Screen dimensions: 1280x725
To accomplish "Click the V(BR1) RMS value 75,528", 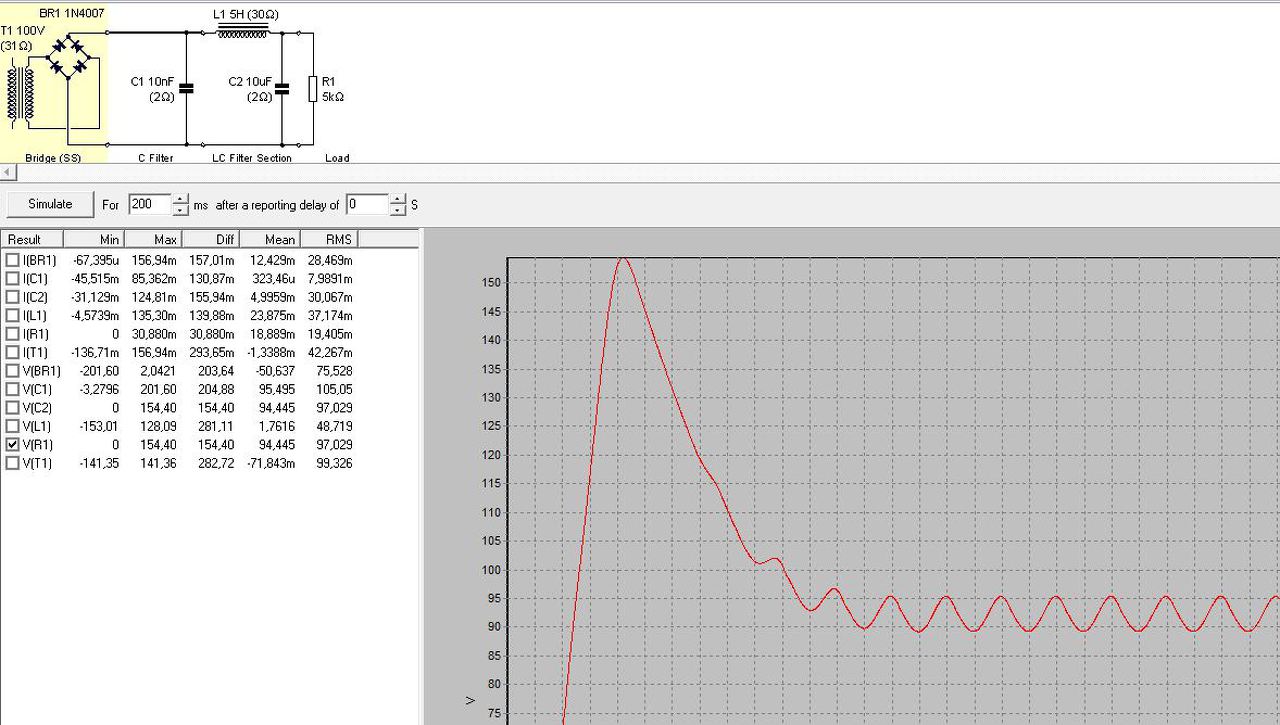I will [x=335, y=371].
